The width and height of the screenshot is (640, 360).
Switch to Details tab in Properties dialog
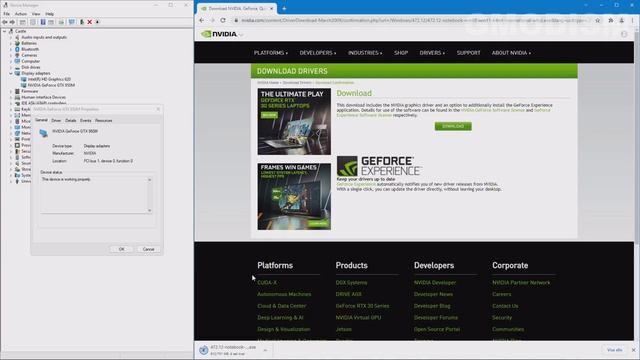coord(71,120)
